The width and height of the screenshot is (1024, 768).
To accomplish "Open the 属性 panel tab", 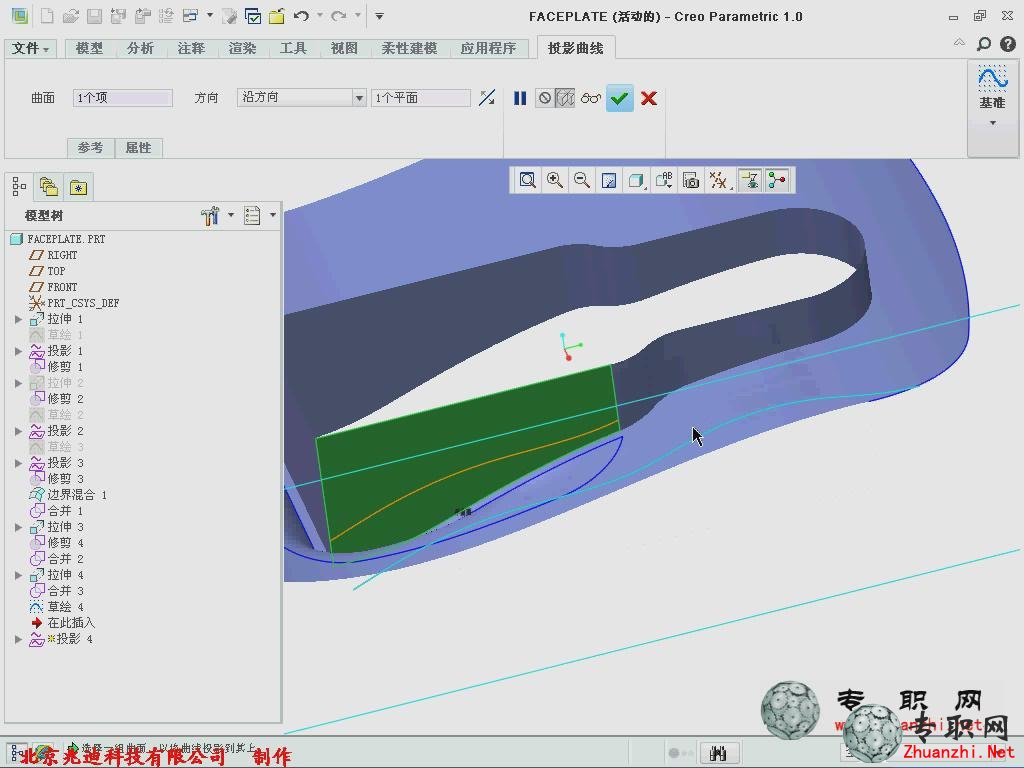I will (x=138, y=148).
